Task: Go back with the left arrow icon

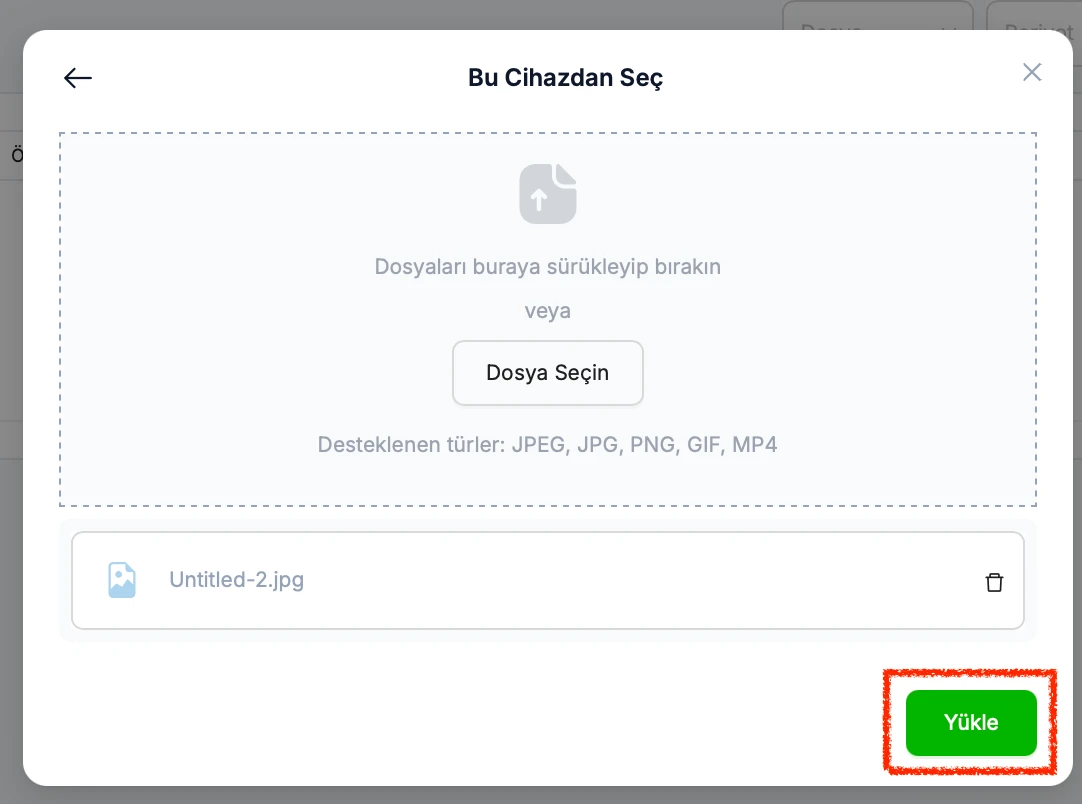Action: (x=77, y=78)
